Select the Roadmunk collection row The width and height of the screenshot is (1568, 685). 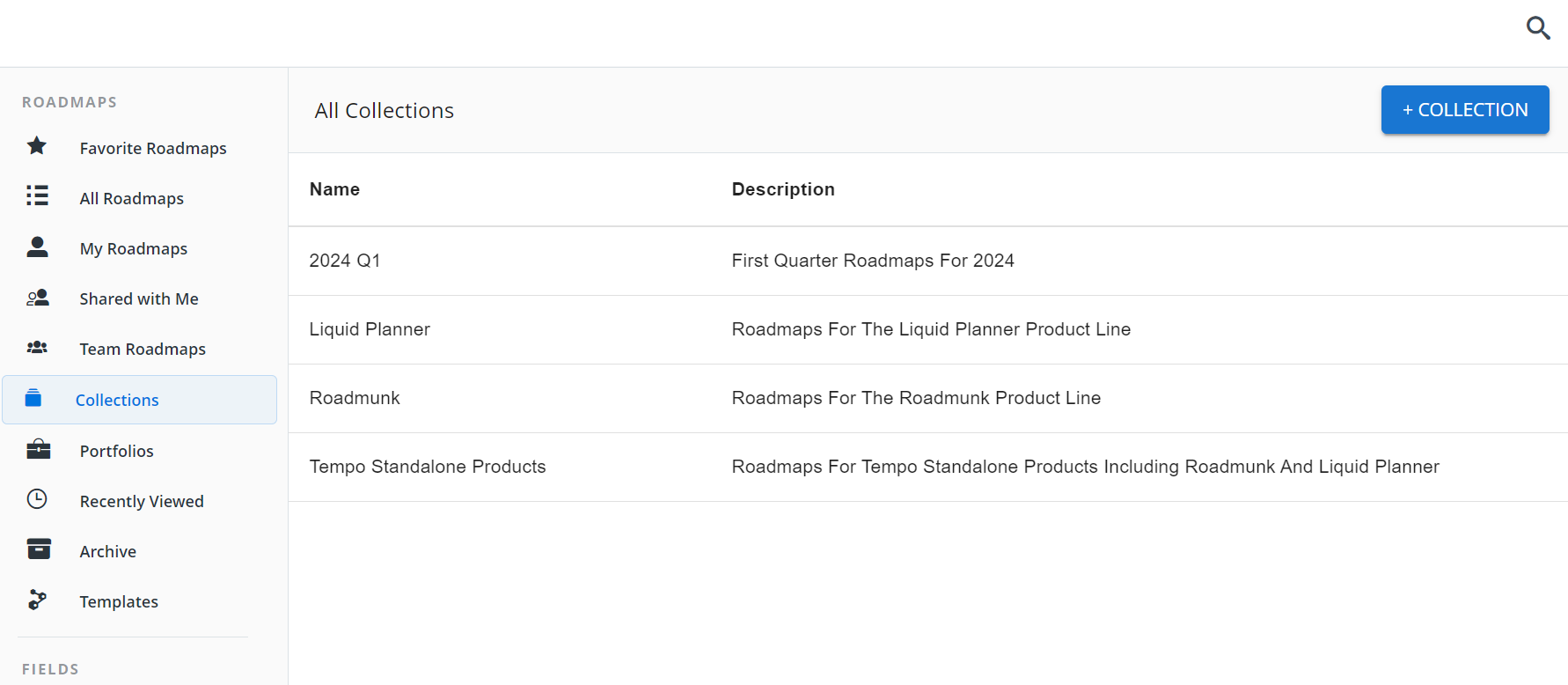[355, 398]
